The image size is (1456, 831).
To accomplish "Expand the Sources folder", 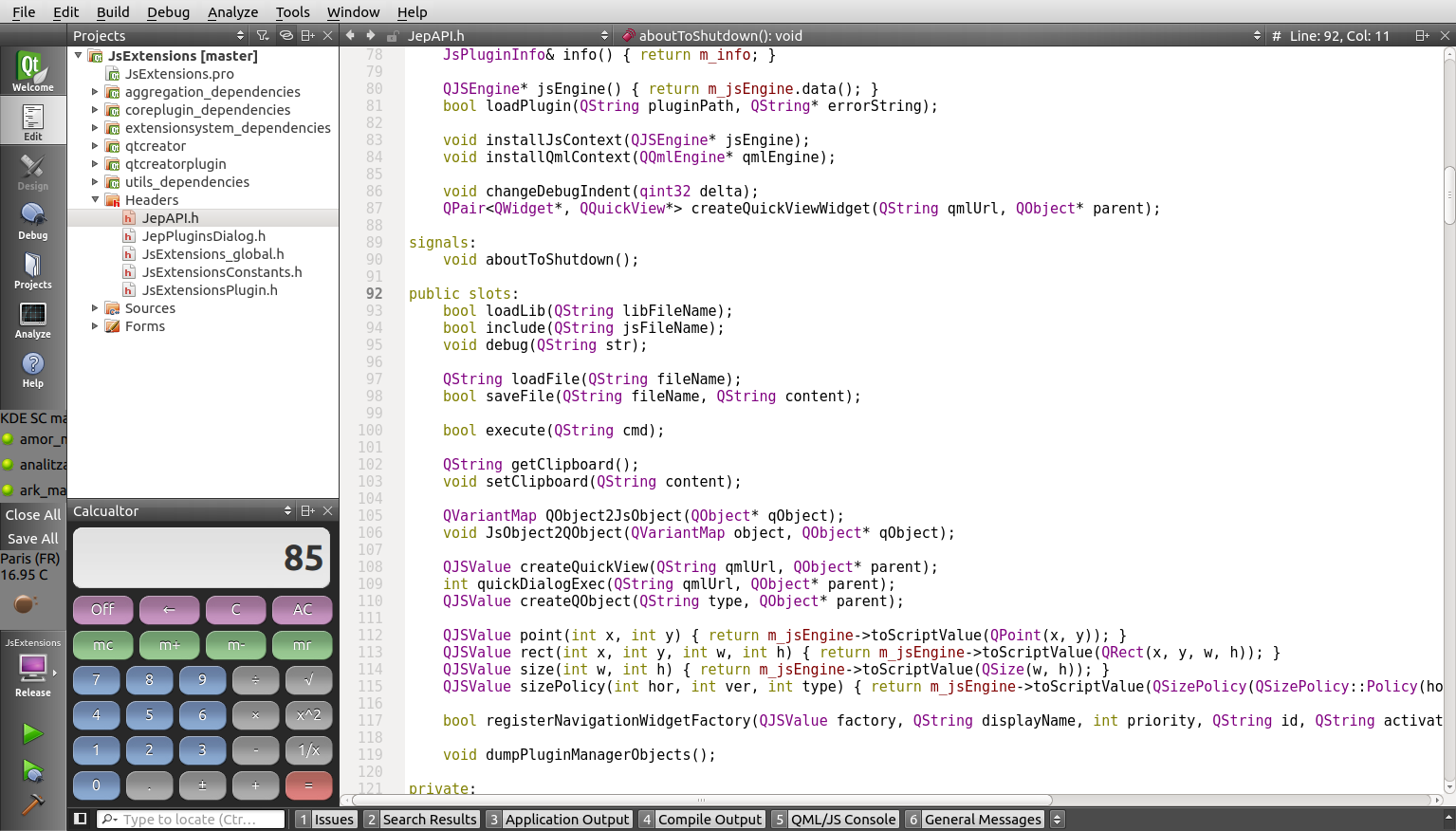I will click(95, 308).
